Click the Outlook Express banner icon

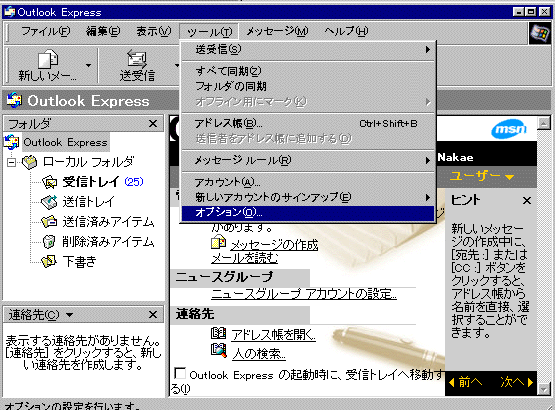[14, 101]
